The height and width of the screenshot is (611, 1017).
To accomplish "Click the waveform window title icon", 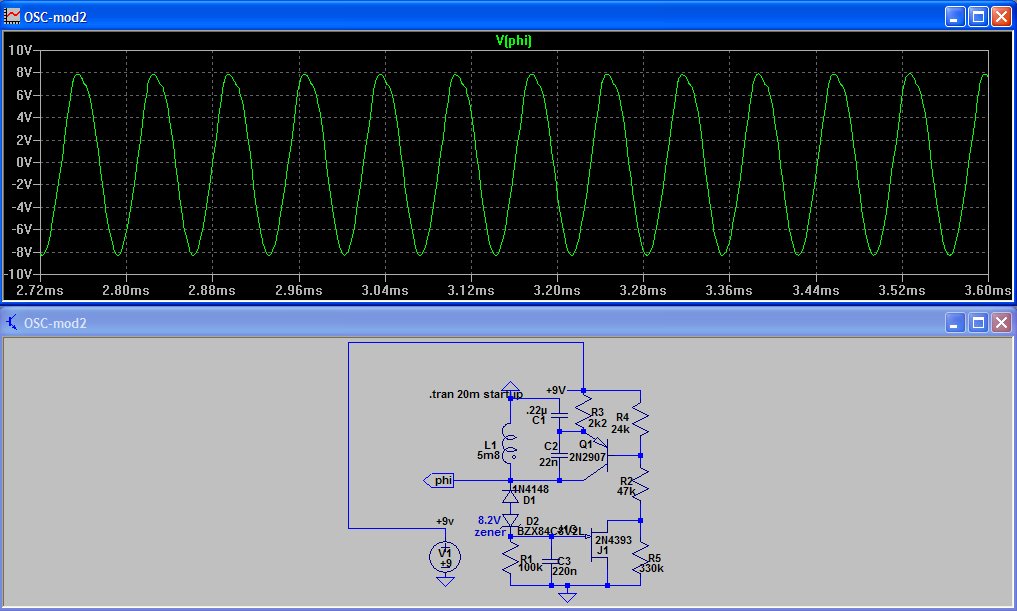I will tap(12, 16).
